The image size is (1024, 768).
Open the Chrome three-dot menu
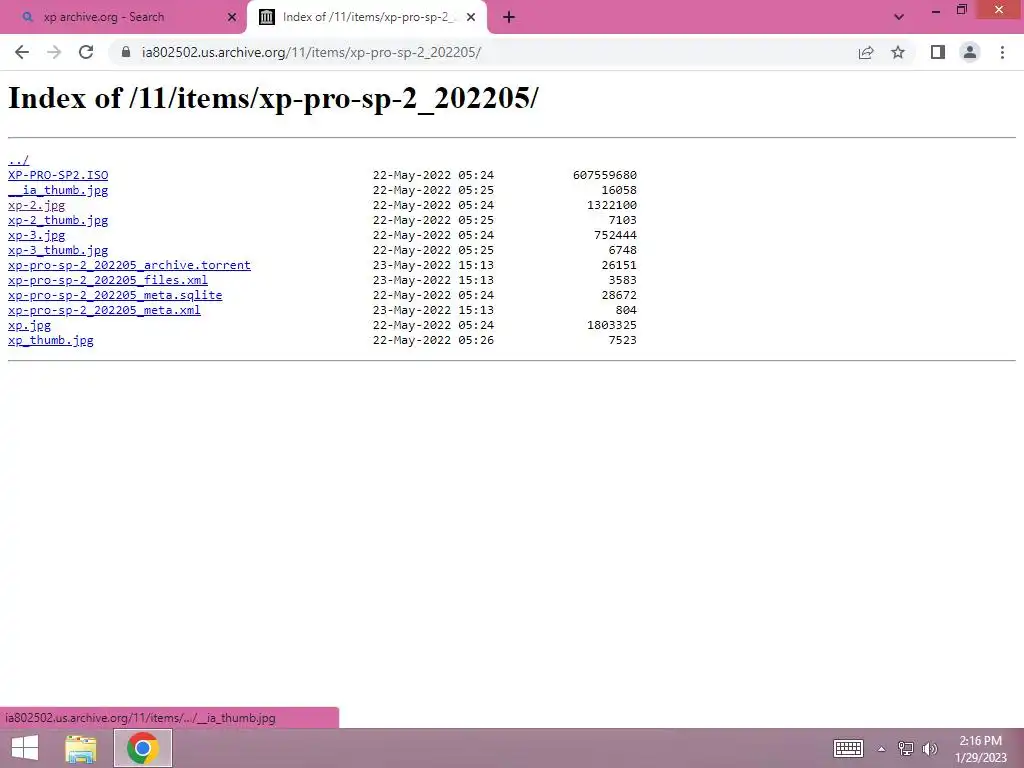[1002, 52]
